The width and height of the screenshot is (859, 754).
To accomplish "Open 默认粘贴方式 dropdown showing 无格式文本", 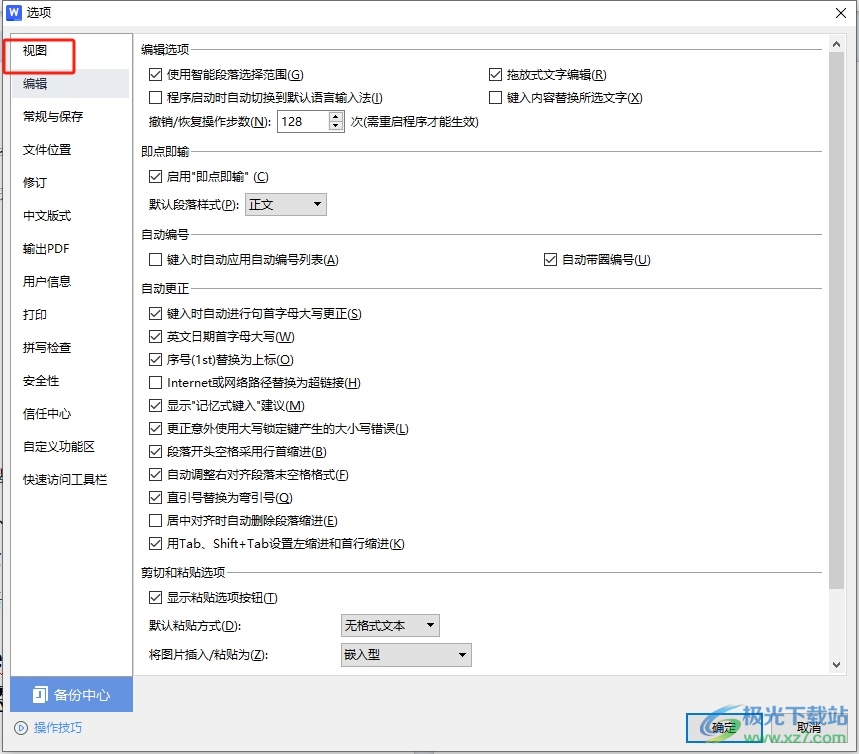I will (390, 625).
